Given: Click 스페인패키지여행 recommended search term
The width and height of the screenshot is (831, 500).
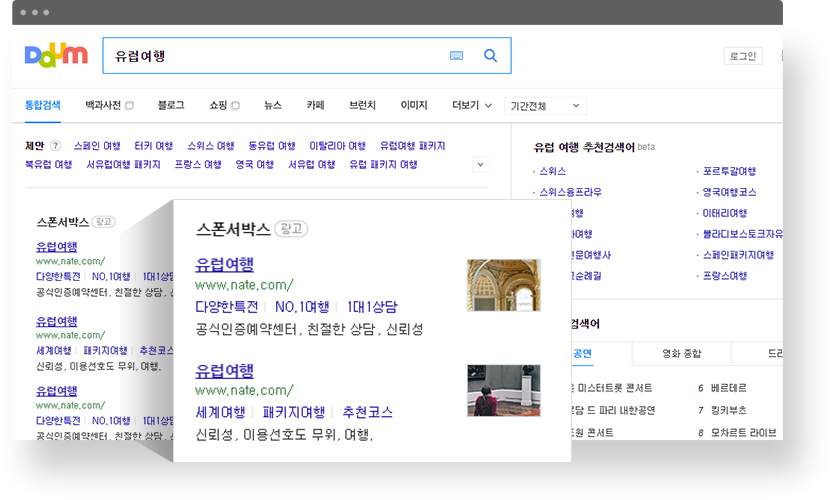Looking at the screenshot, I should click(x=738, y=255).
